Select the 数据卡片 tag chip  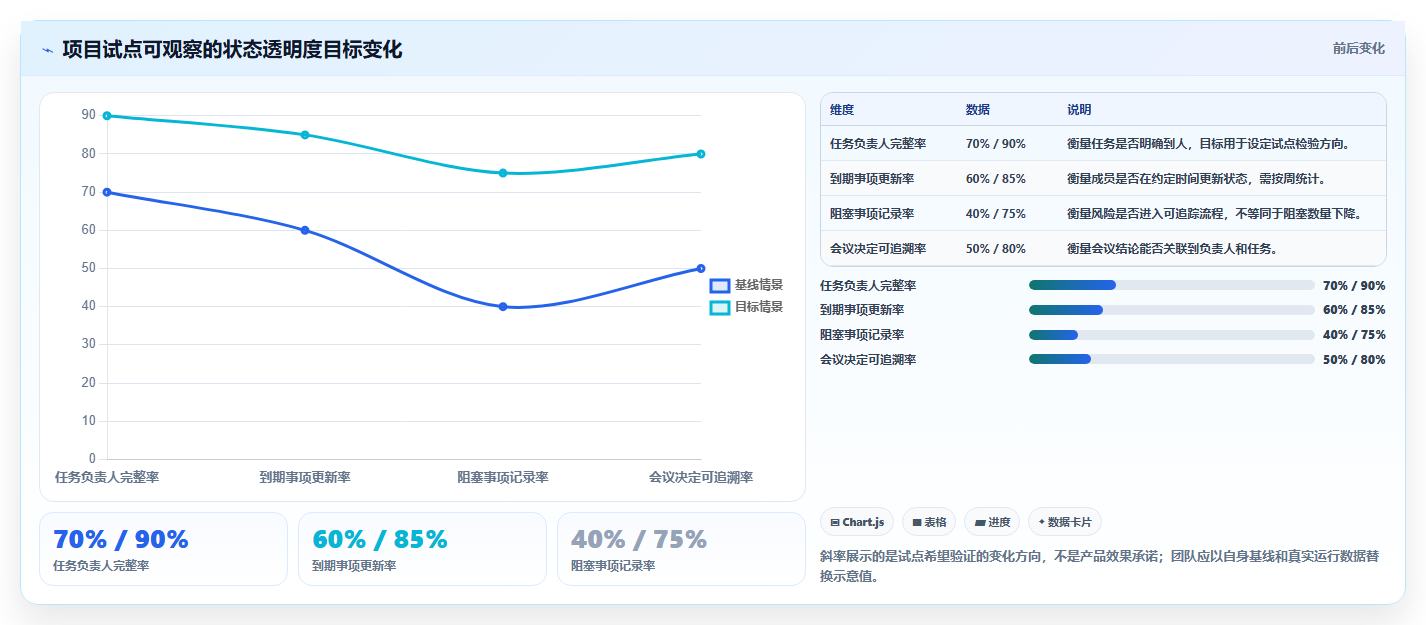coord(1065,522)
